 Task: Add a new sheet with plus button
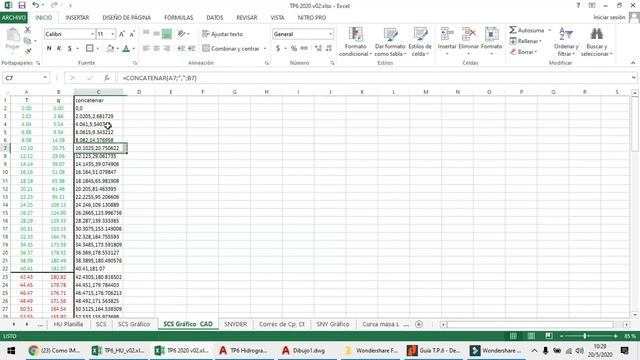coord(419,324)
